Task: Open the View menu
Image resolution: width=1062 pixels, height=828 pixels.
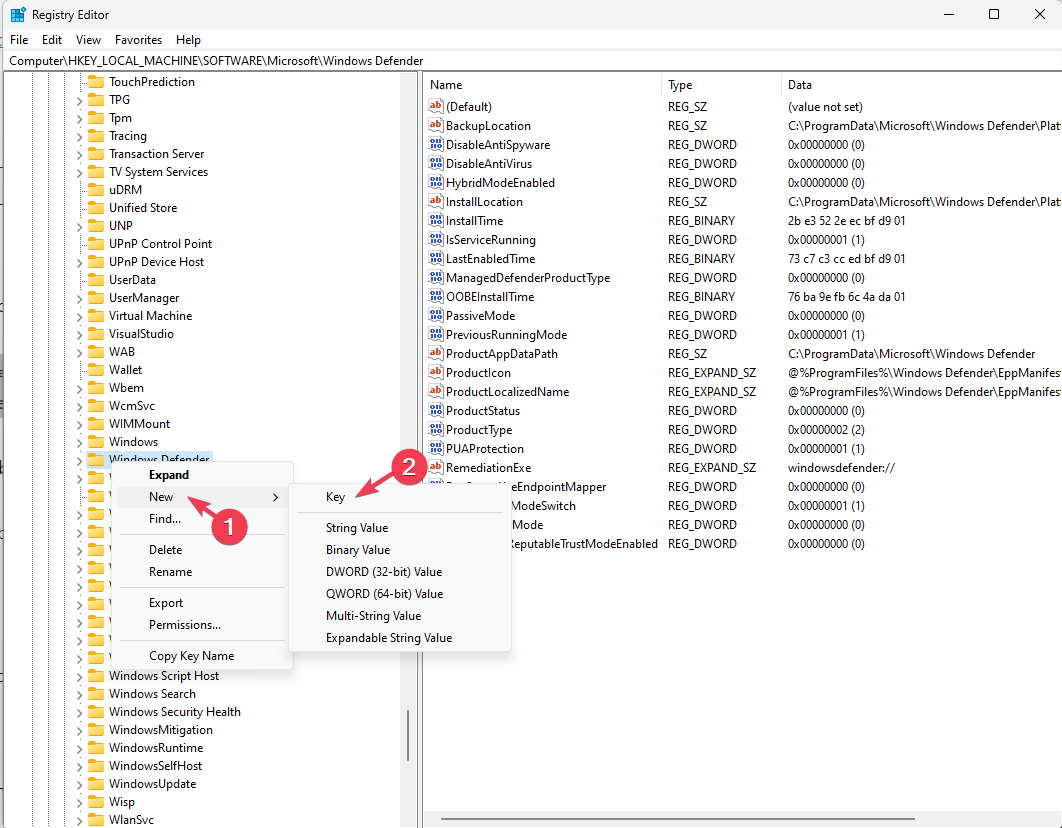Action: point(88,40)
